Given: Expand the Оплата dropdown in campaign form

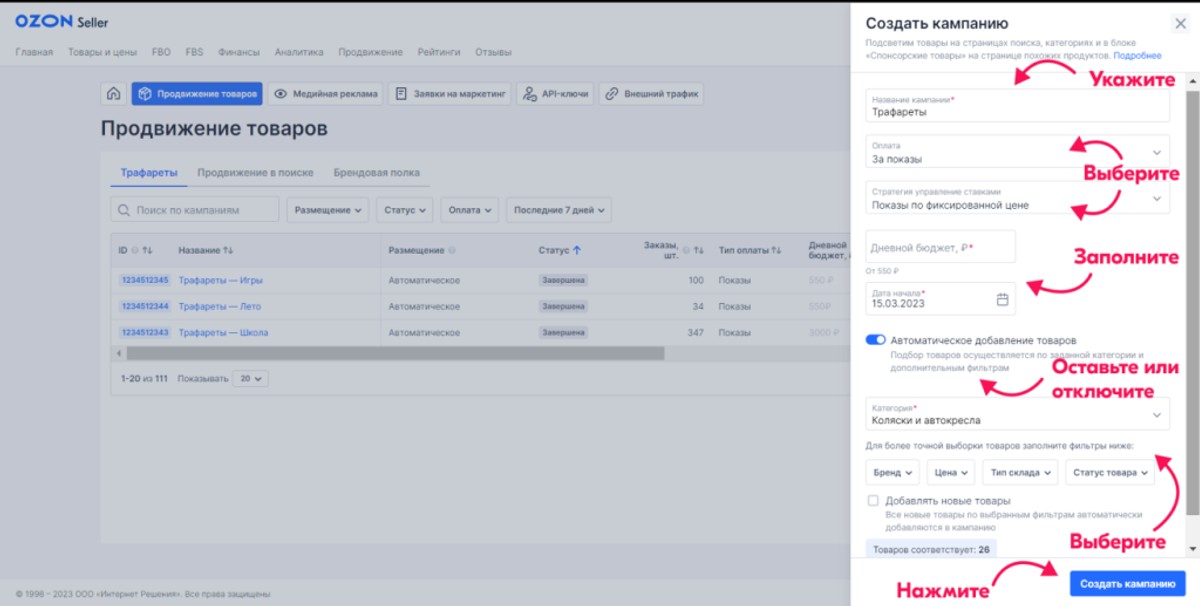Looking at the screenshot, I should [1017, 152].
